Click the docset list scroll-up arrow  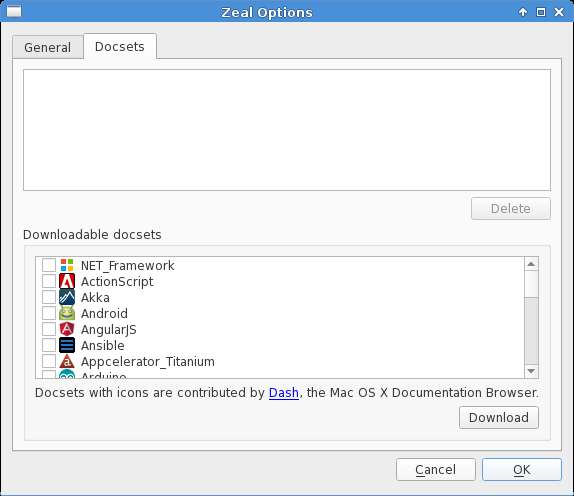531,264
